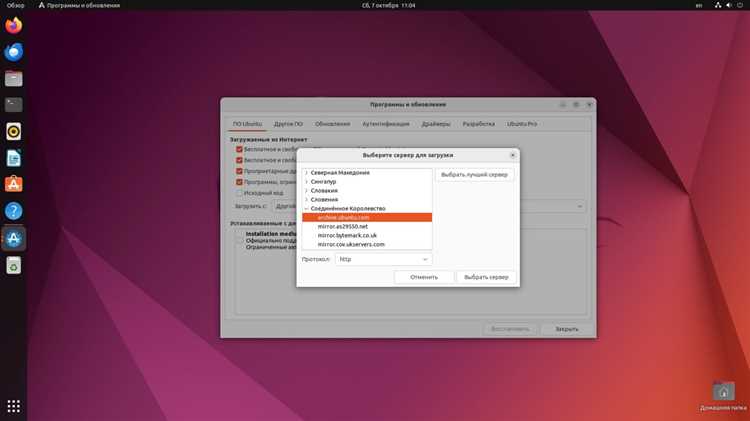Screen dimensions: 750x421
Task: Click the volume icon in top bar
Action: click(729, 5)
